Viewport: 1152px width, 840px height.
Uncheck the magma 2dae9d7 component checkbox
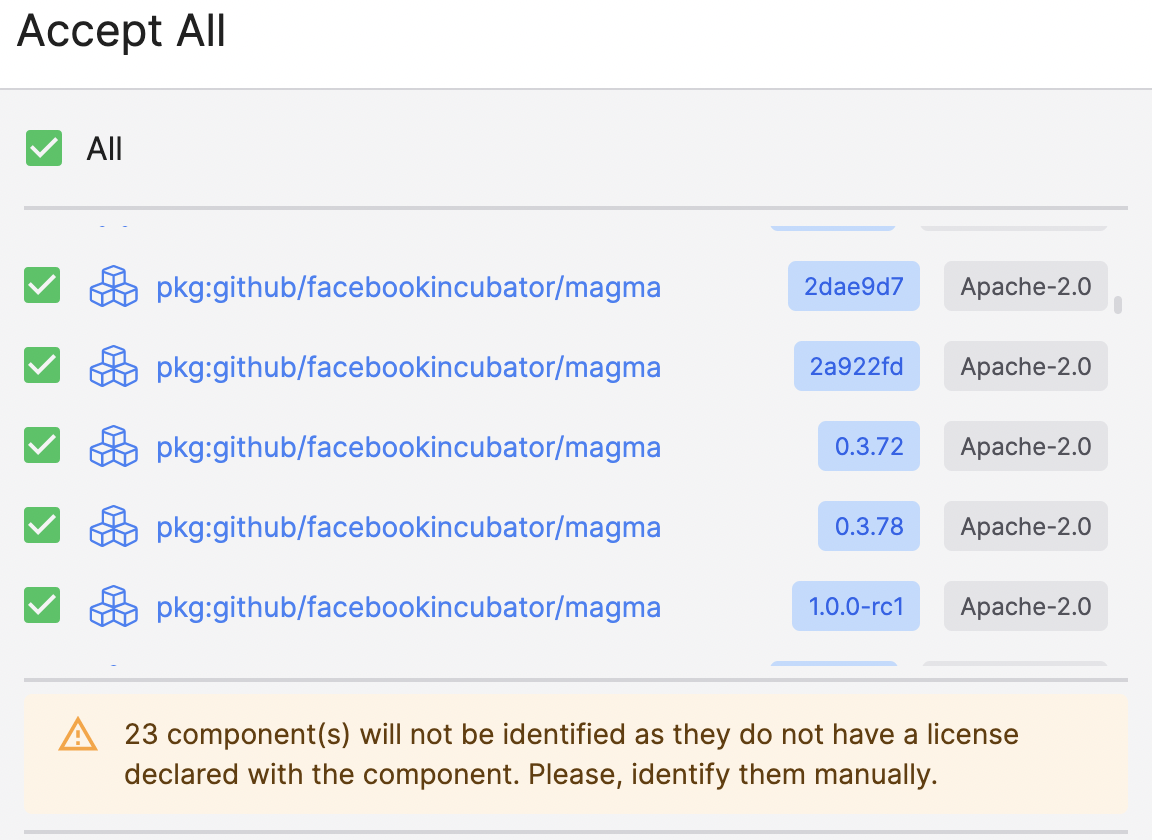42,285
